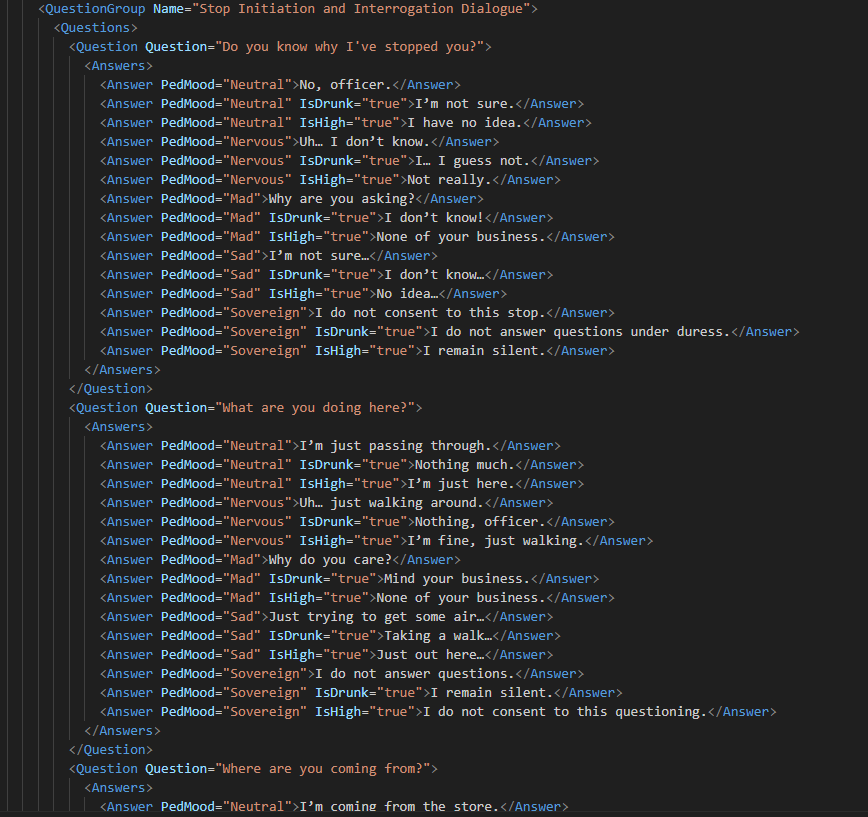Click the "I do not answer questions under duress." answer

coord(579,332)
